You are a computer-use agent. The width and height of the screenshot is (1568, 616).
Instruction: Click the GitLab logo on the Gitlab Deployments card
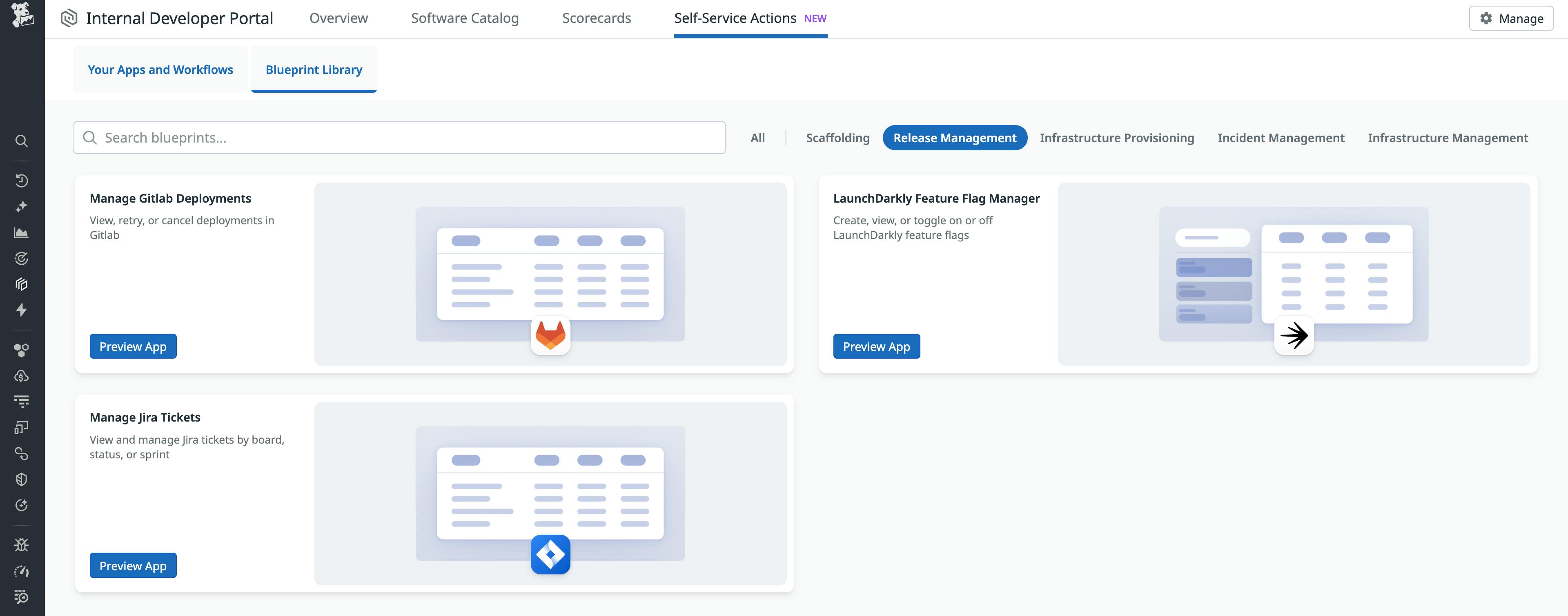[550, 334]
